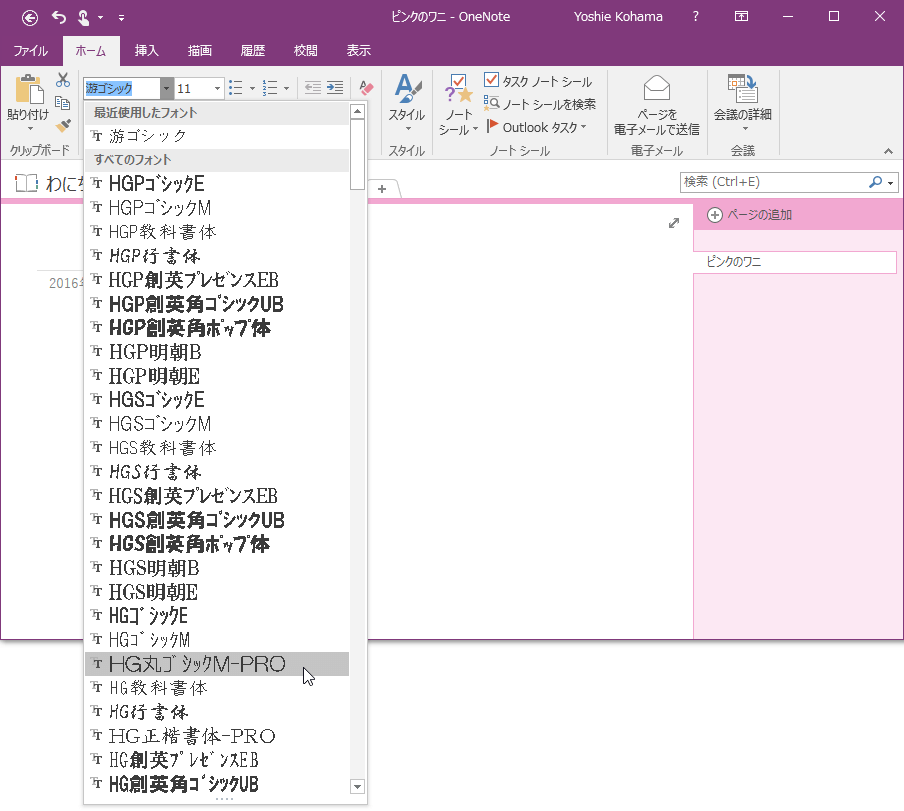904x811 pixels.
Task: Decrease indent with outdent icon
Action: pos(312,88)
